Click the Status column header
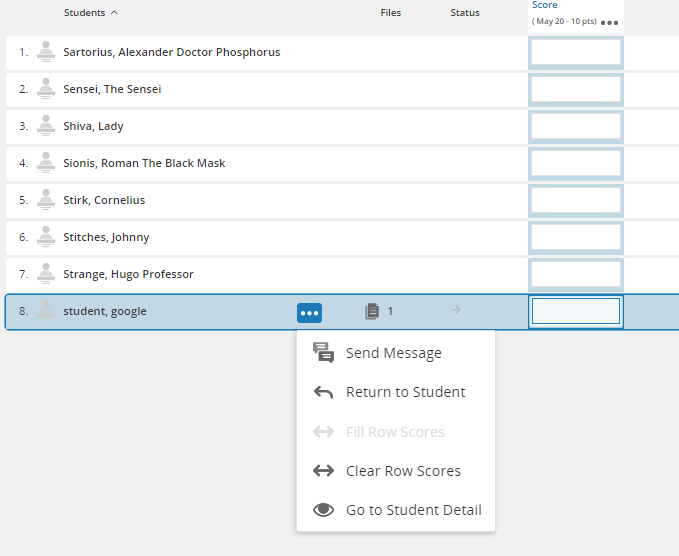Screen dimensions: 679x556 (464, 13)
